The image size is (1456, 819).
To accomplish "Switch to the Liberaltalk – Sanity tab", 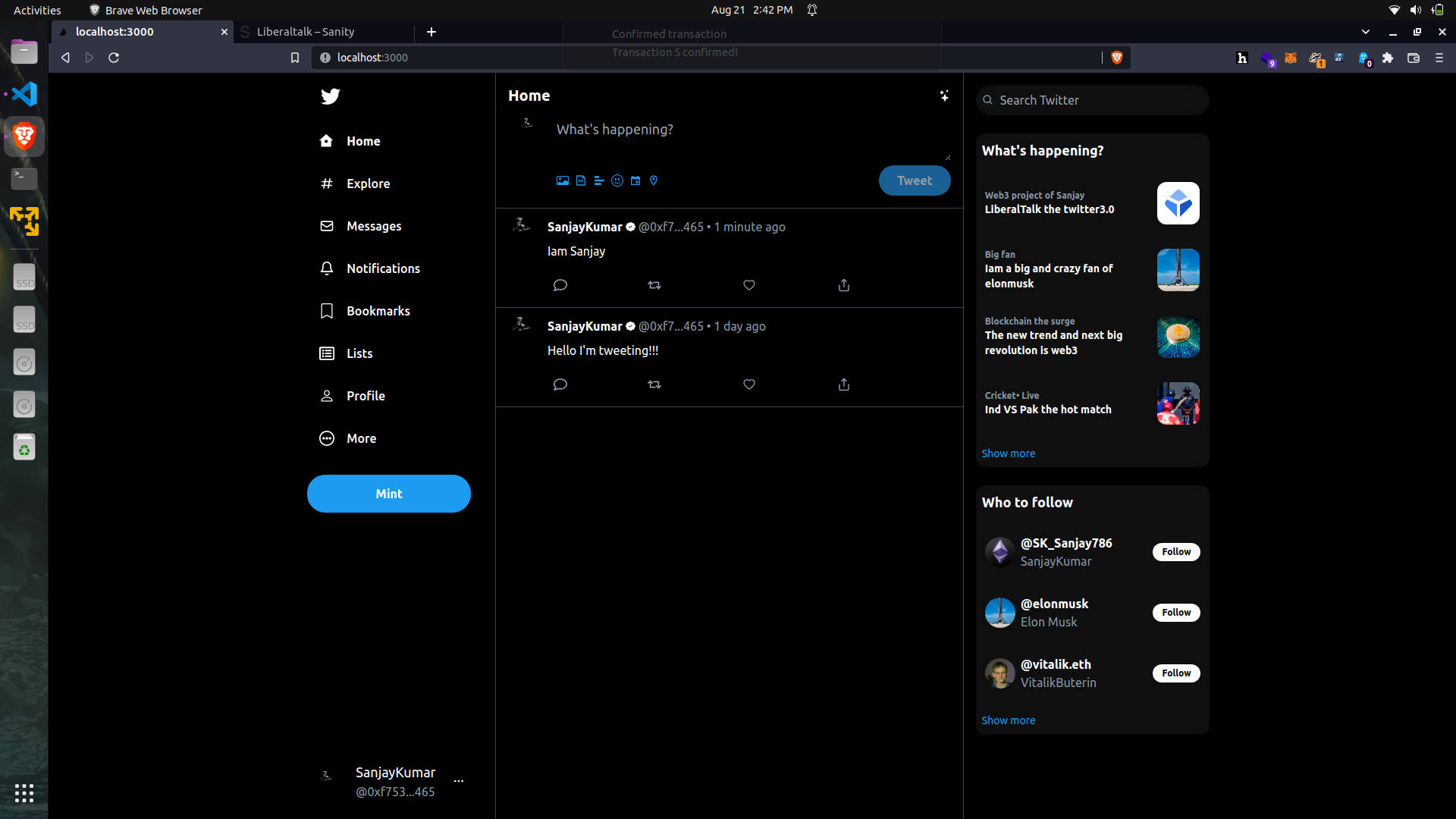I will [306, 32].
